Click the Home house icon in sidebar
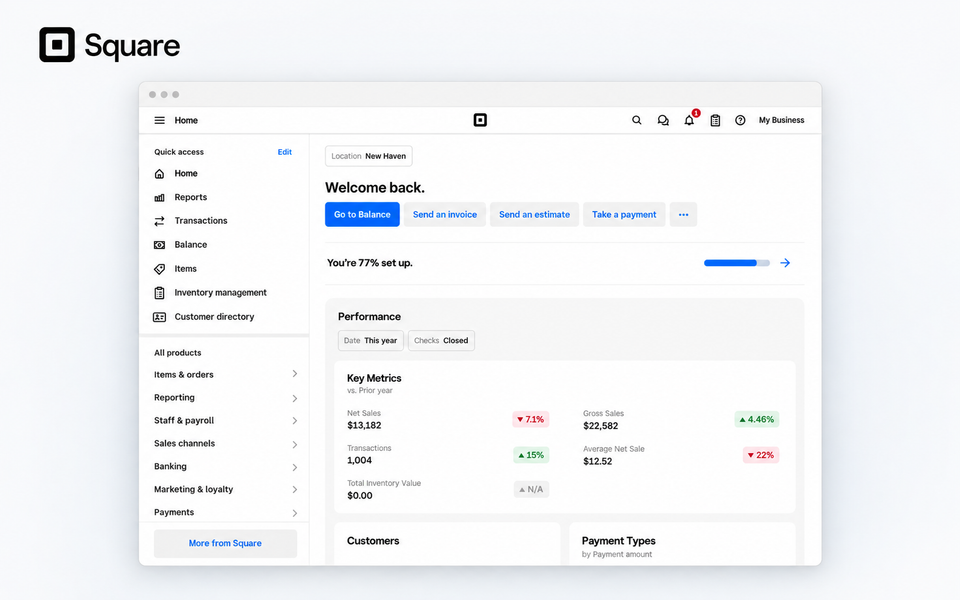The image size is (960, 600). tap(159, 174)
